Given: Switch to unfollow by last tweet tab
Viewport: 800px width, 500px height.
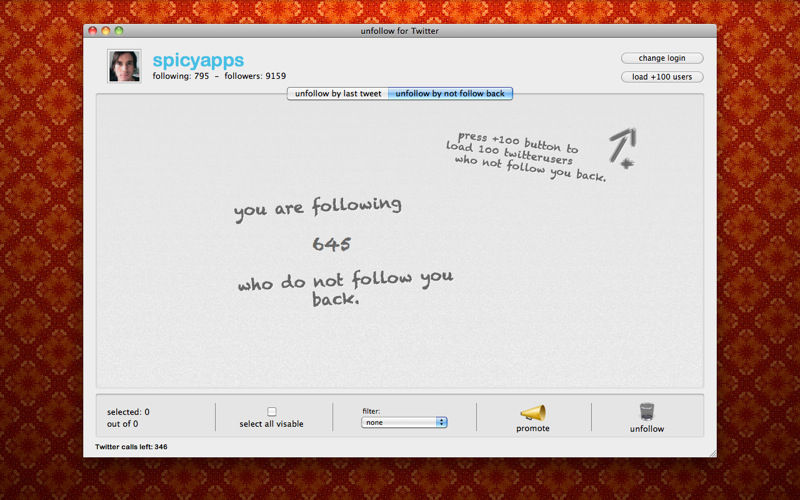Looking at the screenshot, I should (337, 94).
